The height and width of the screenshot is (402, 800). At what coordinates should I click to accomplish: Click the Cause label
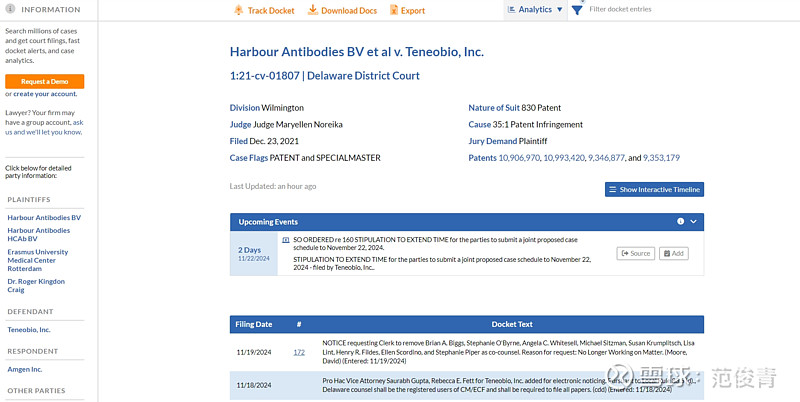(480, 124)
